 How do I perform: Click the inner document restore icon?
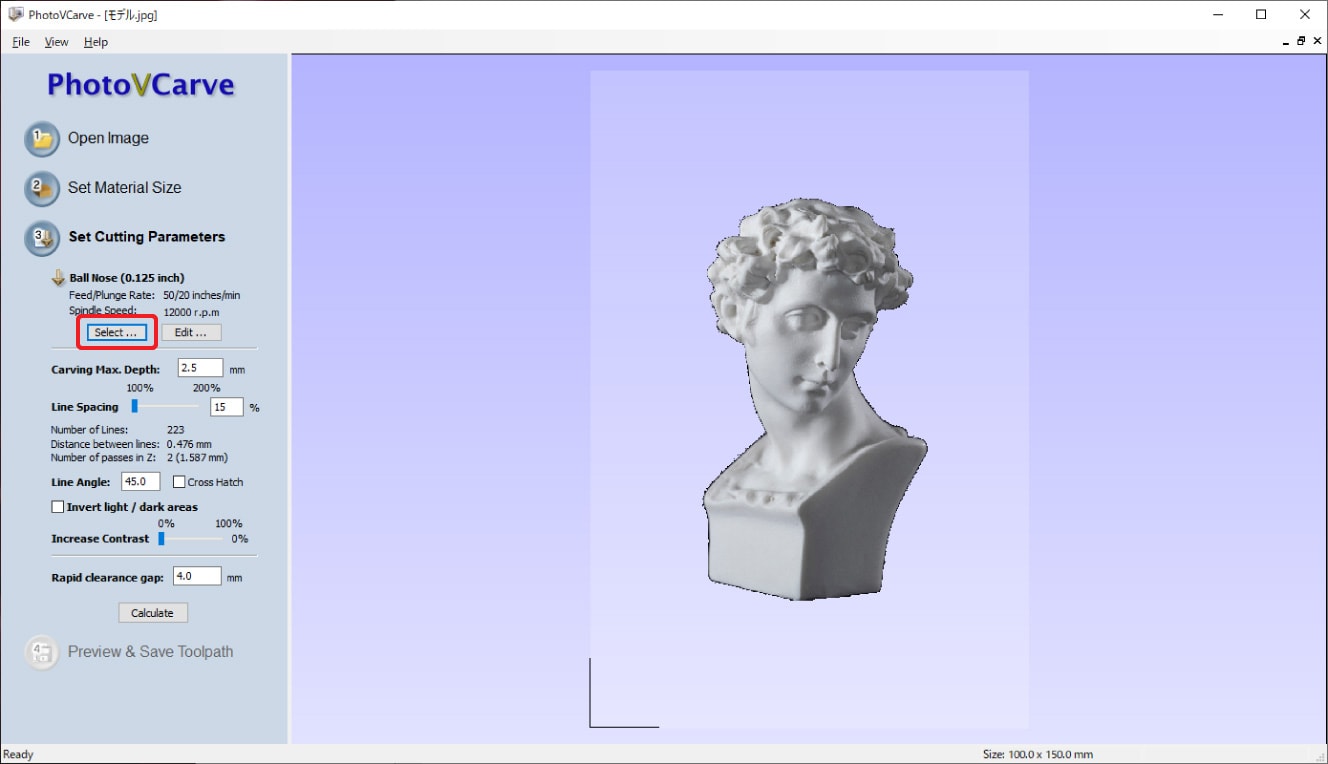[x=1301, y=42]
